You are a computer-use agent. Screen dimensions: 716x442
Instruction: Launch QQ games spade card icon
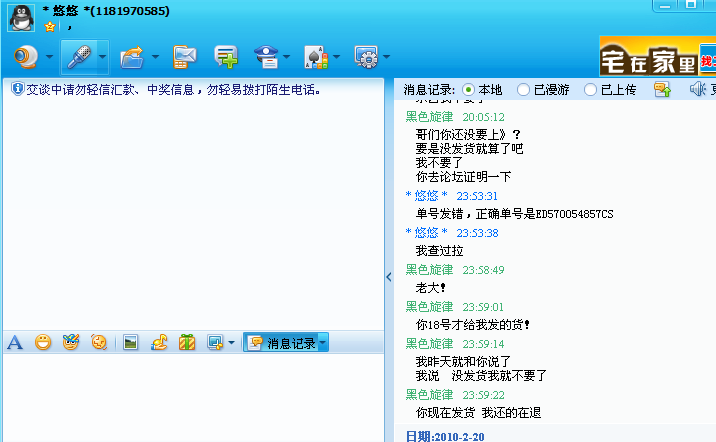coord(316,57)
